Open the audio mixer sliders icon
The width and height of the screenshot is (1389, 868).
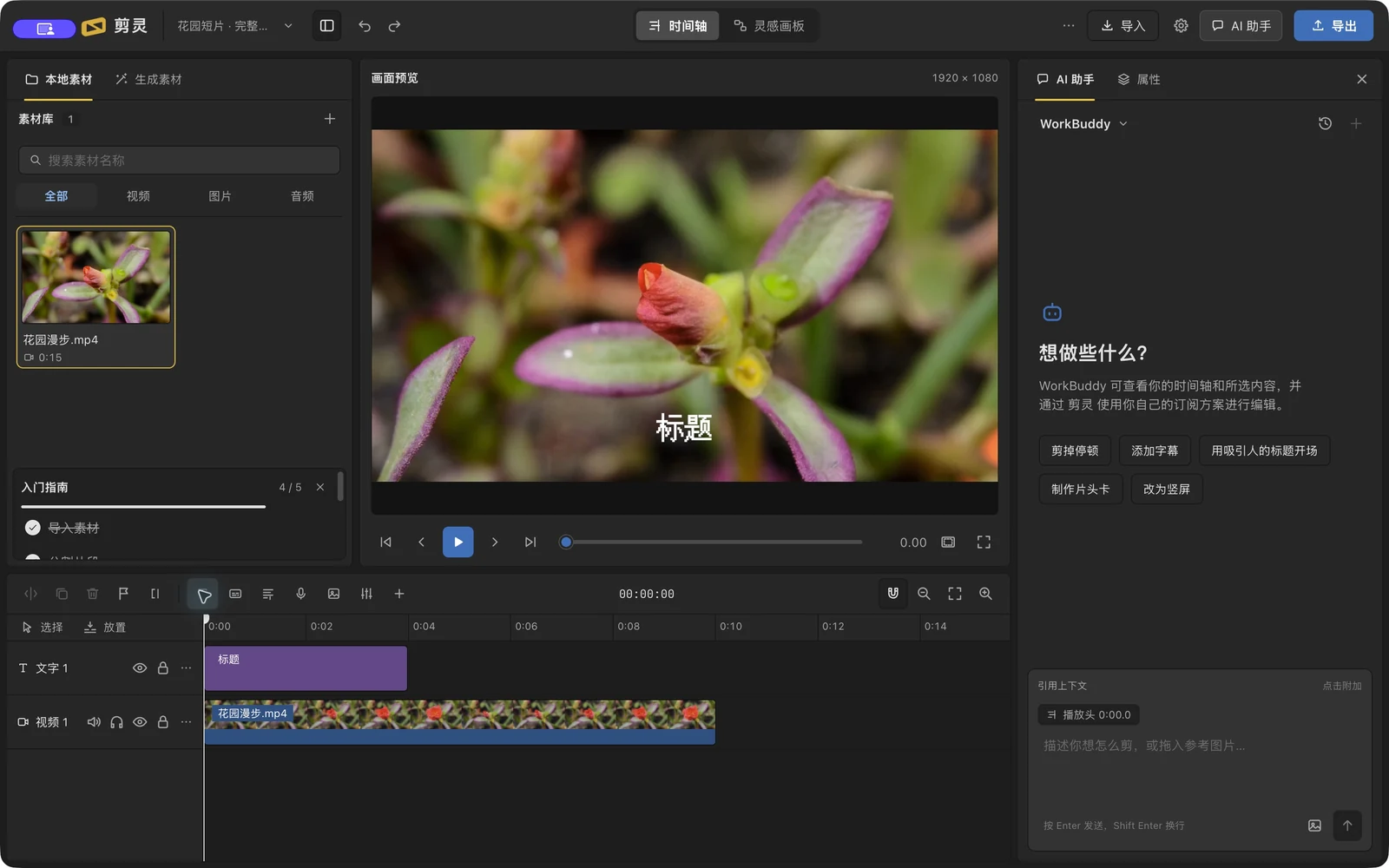[366, 594]
